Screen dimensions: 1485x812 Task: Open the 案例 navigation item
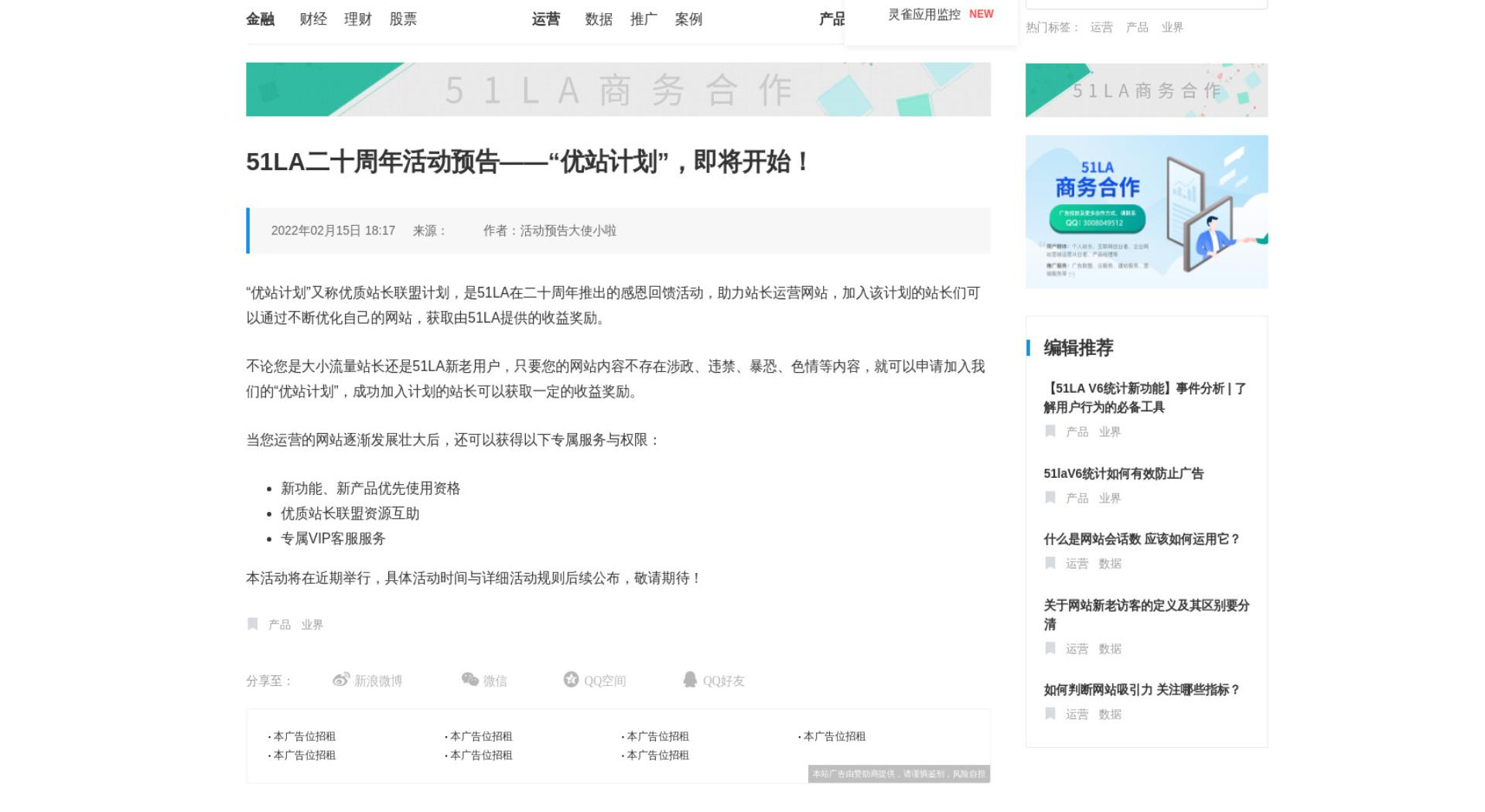(x=688, y=19)
